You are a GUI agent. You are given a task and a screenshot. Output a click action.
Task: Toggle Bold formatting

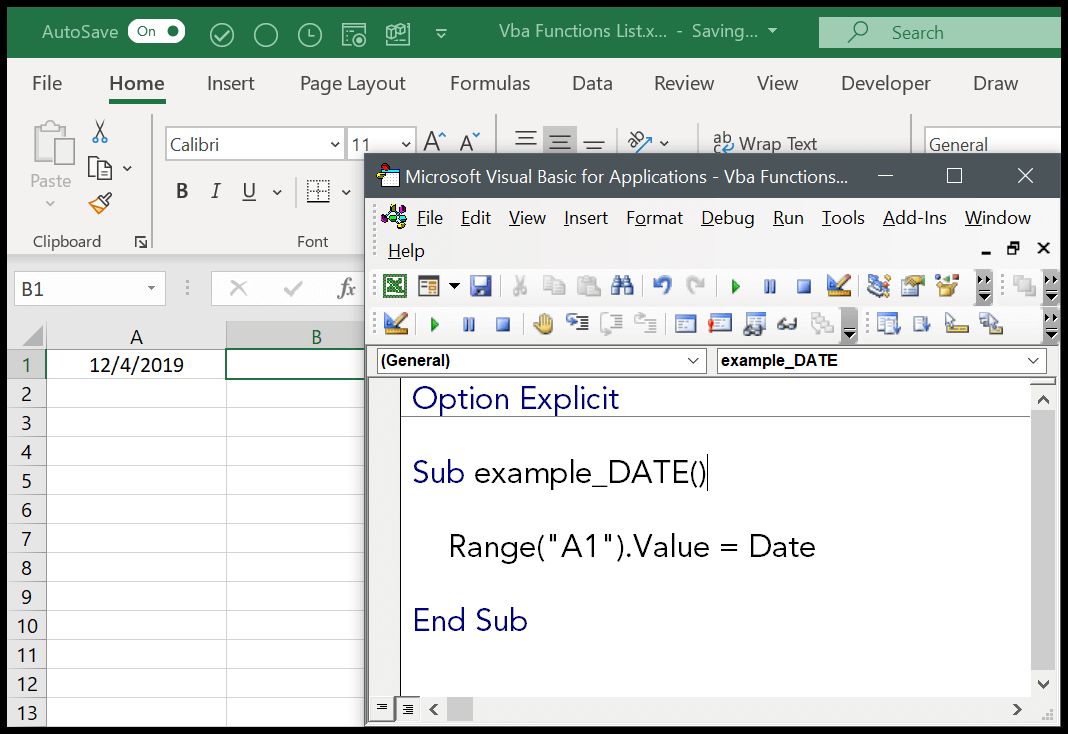click(x=182, y=190)
